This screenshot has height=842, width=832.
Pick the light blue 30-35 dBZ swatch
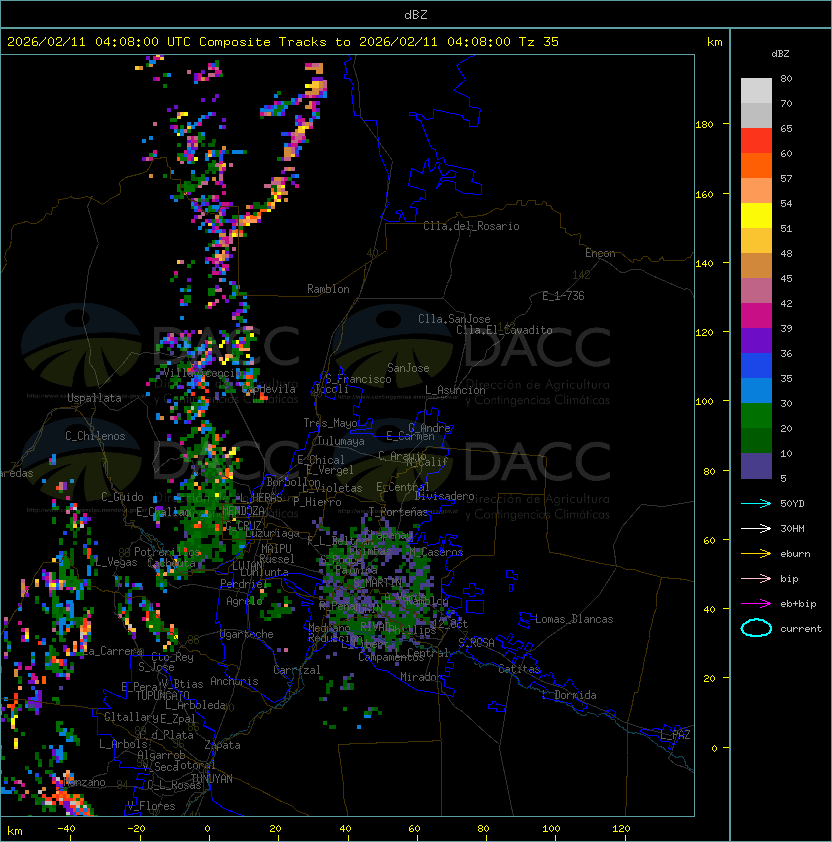[756, 391]
